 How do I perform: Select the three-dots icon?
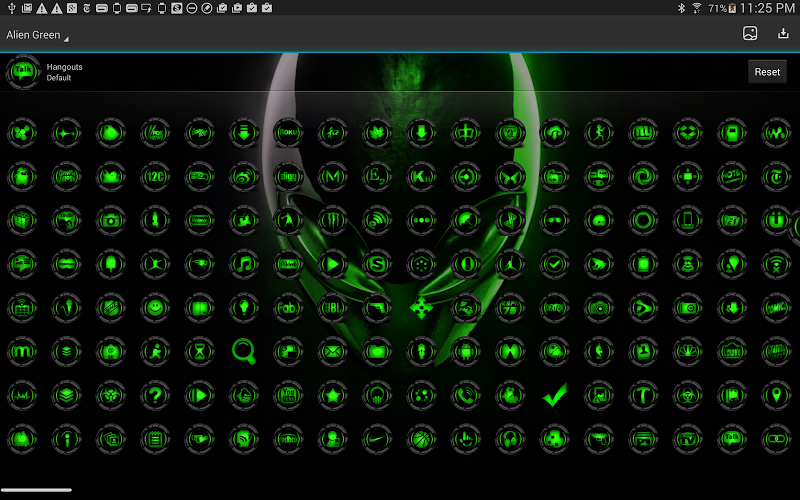click(x=421, y=220)
